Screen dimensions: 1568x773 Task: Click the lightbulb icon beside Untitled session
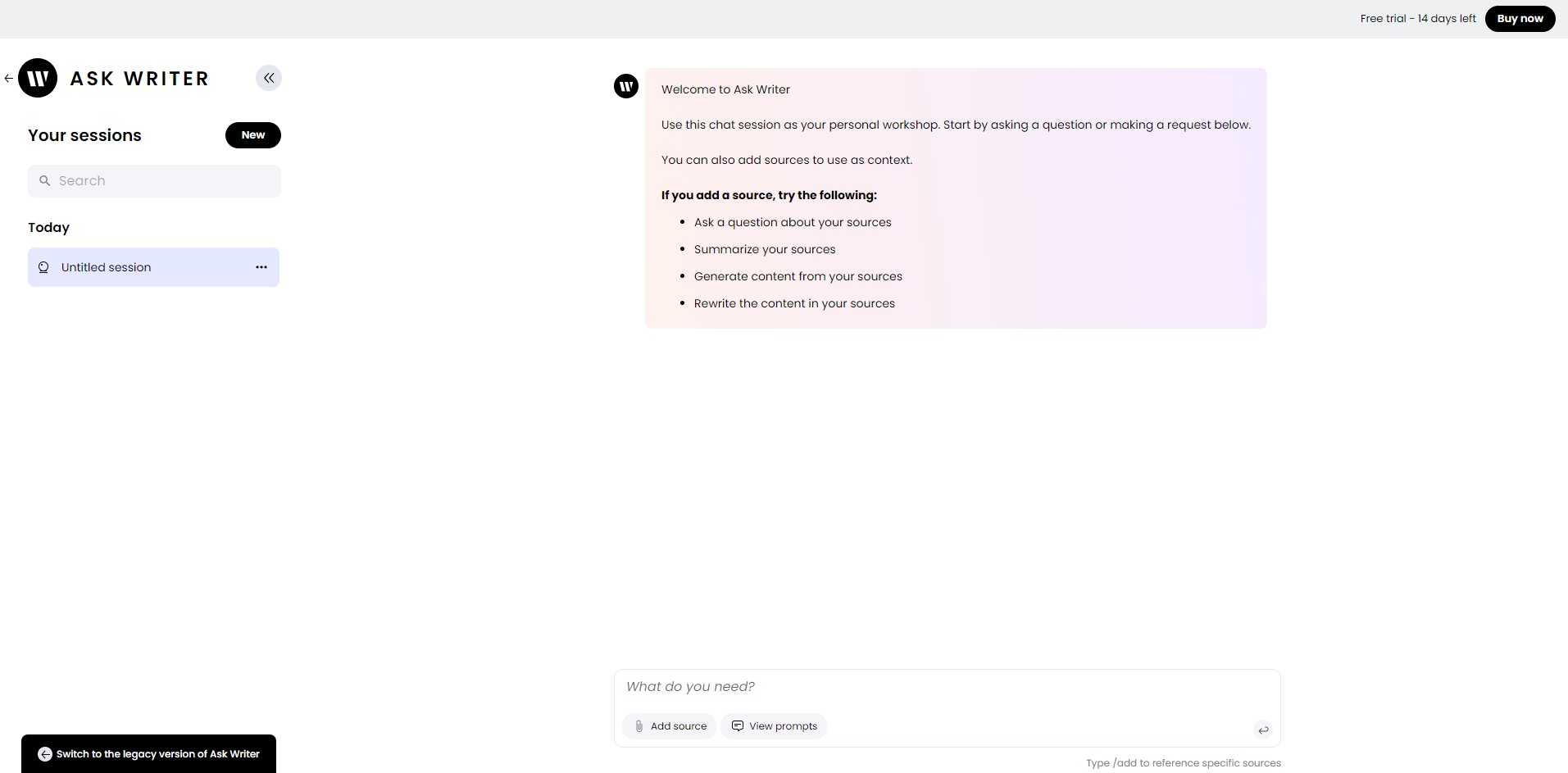44,267
